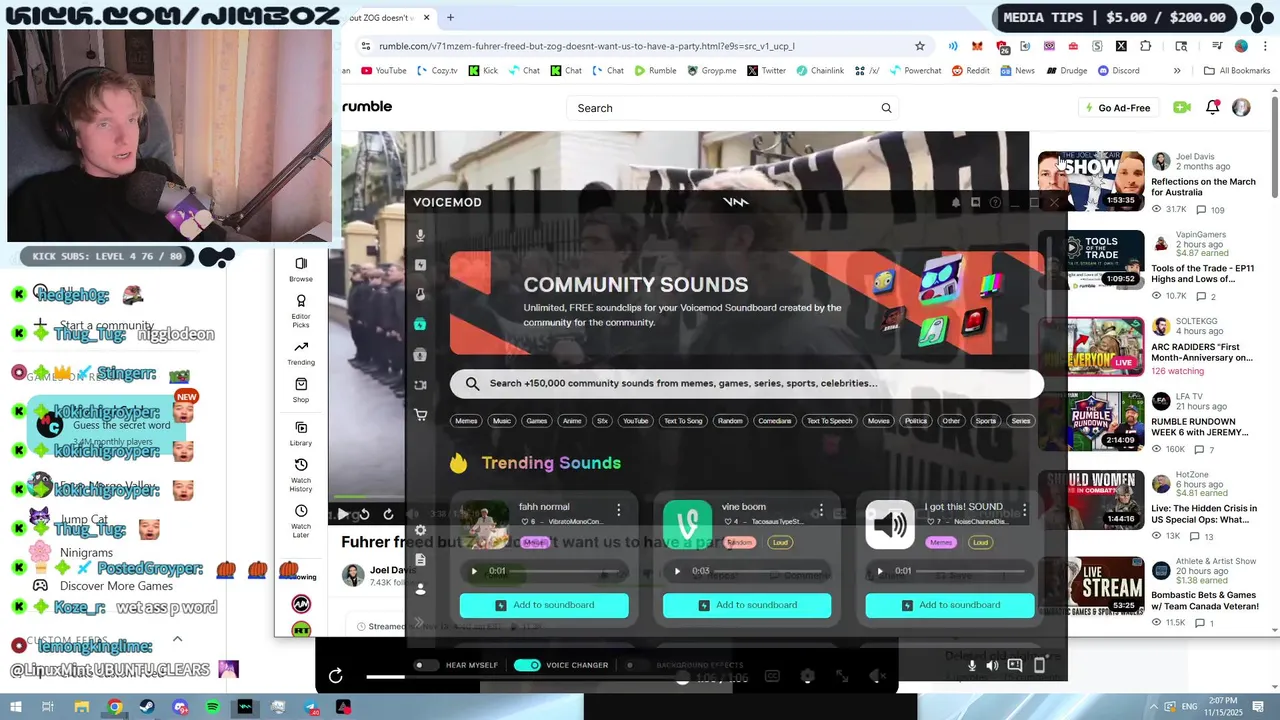Open Rumble notifications bell
The width and height of the screenshot is (1280, 720).
click(x=1213, y=108)
